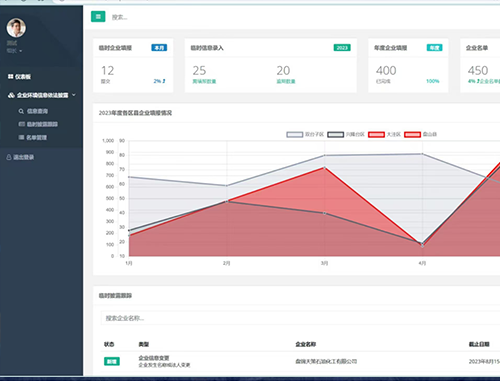Open the 仪表板 menu item

(23, 77)
